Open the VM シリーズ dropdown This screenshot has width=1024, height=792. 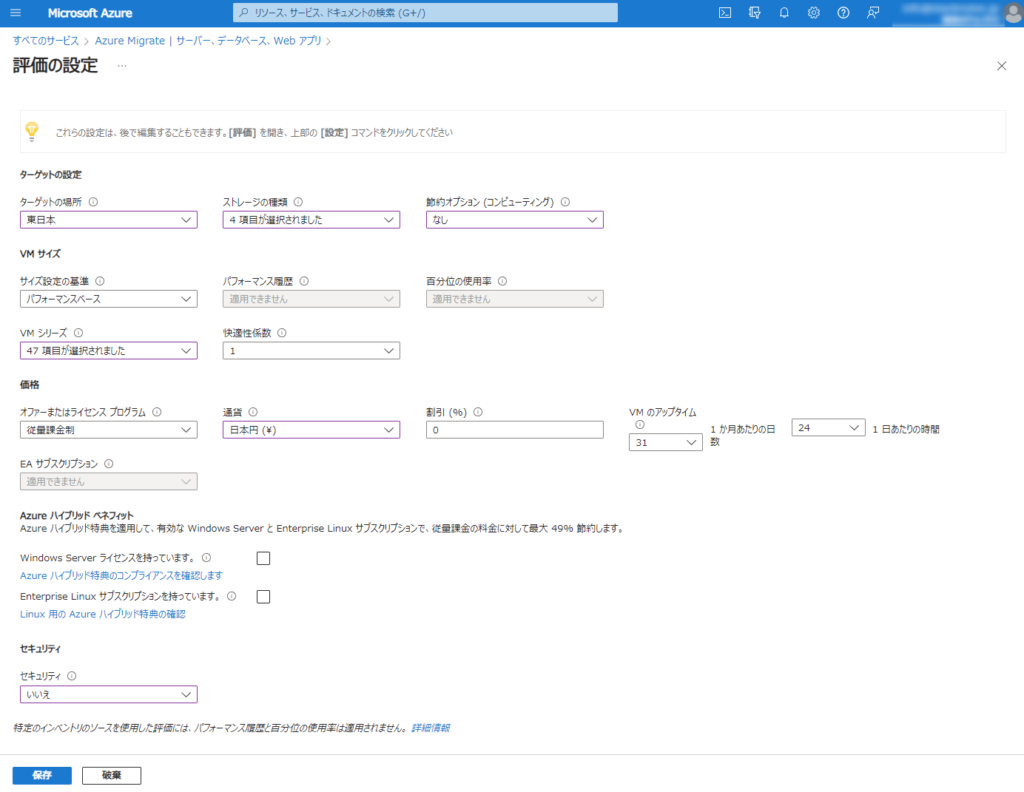pyautogui.click(x=108, y=351)
